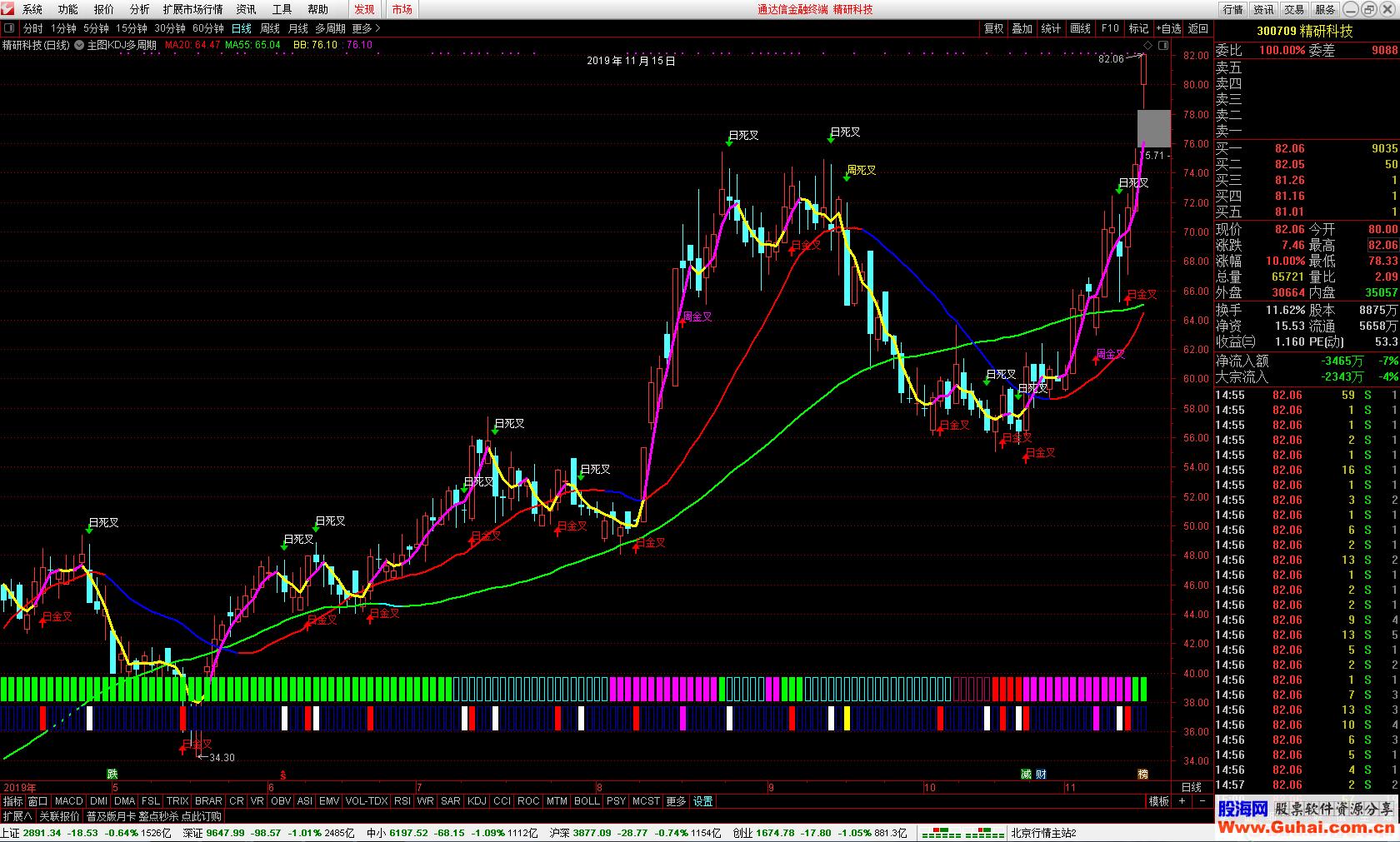1400x842 pixels.
Task: Click the 统计 statistics button
Action: click(x=1052, y=28)
